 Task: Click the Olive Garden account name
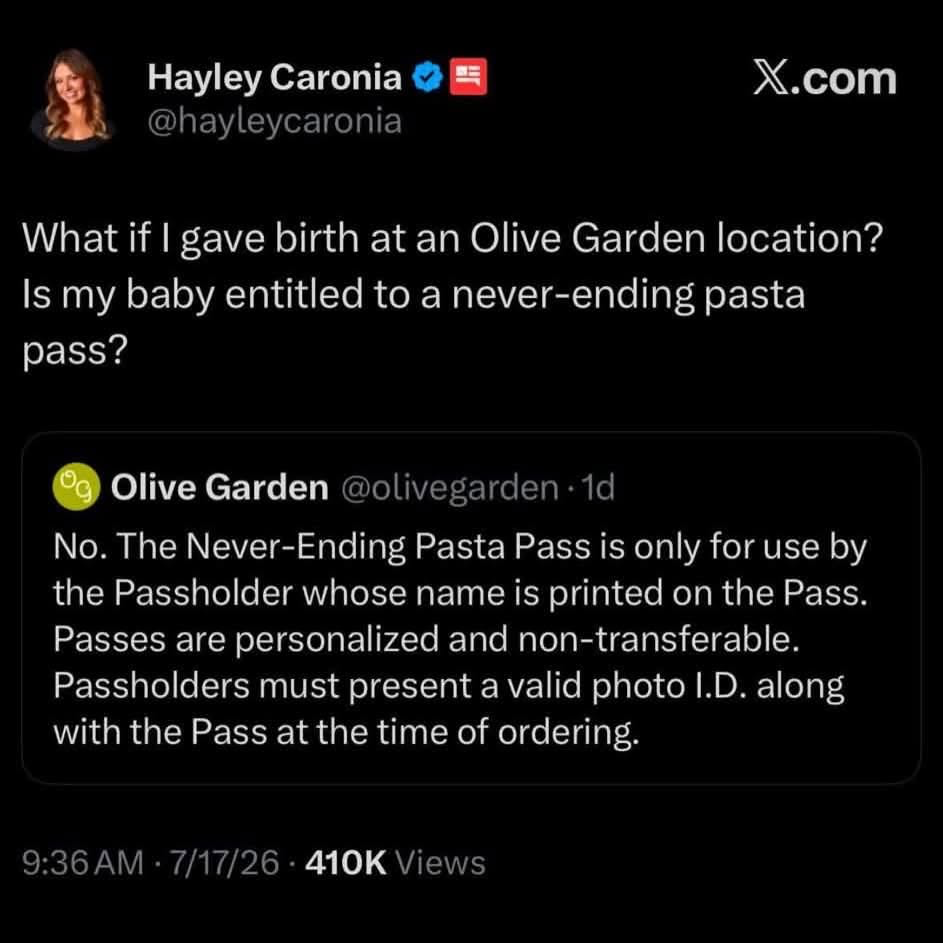[220, 487]
